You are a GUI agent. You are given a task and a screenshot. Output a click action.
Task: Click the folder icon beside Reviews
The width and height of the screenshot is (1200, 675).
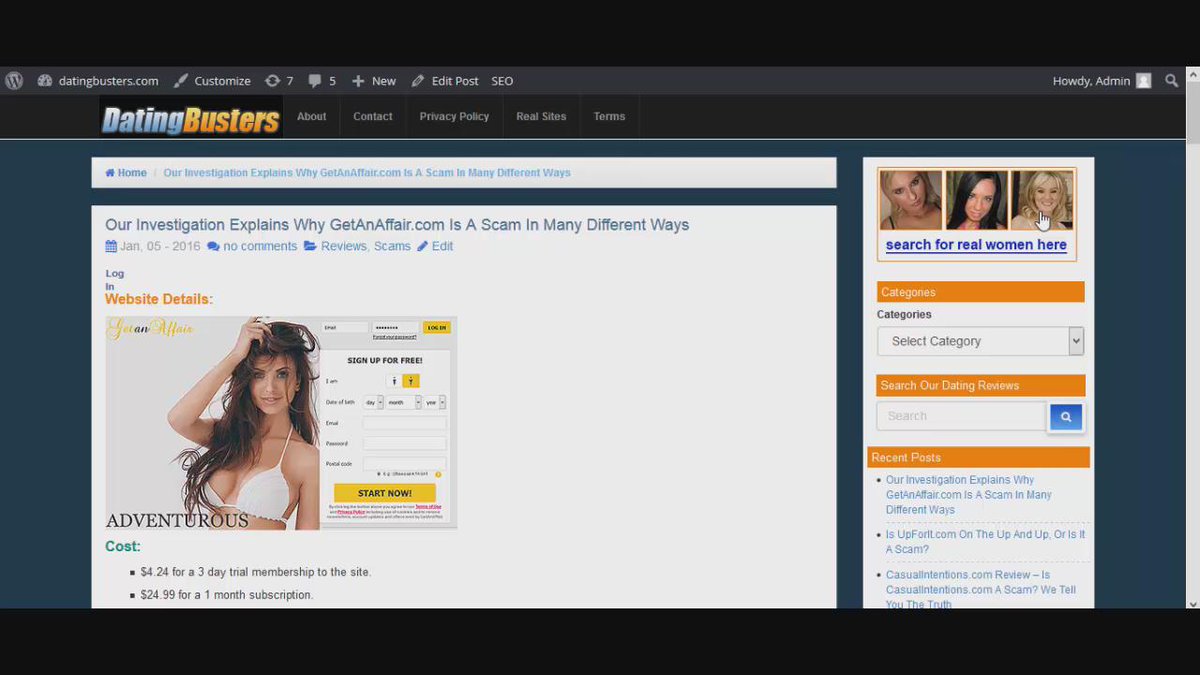[x=310, y=246]
